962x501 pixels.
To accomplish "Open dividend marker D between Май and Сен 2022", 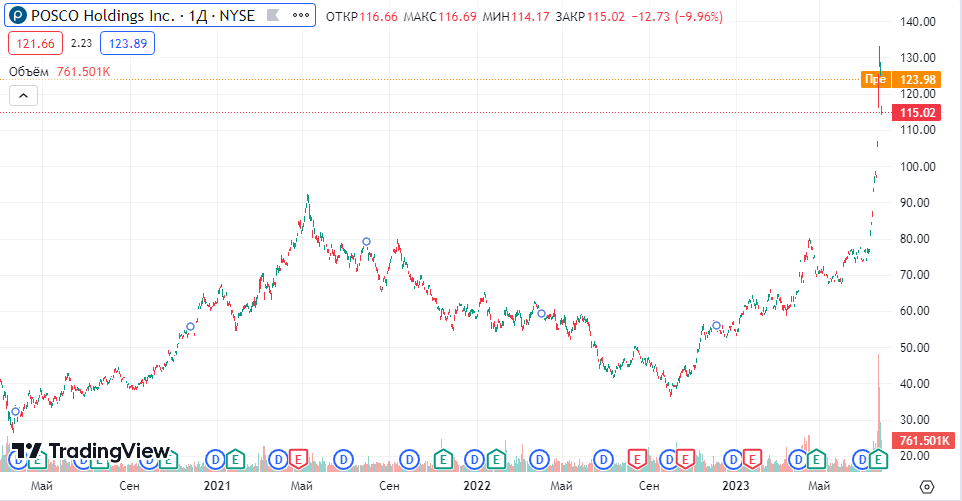I will click(x=604, y=459).
